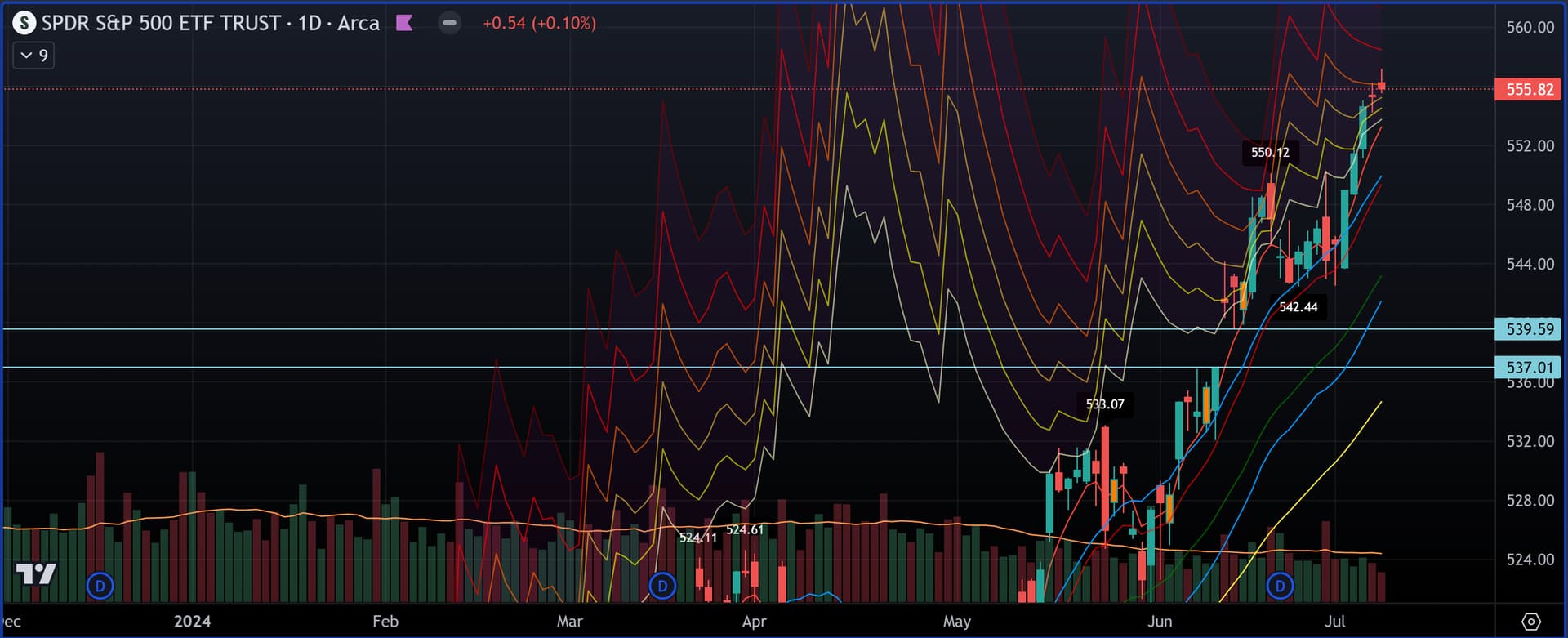Click the dividend D marker near December
Viewport: 1568px width, 638px height.
point(100,586)
